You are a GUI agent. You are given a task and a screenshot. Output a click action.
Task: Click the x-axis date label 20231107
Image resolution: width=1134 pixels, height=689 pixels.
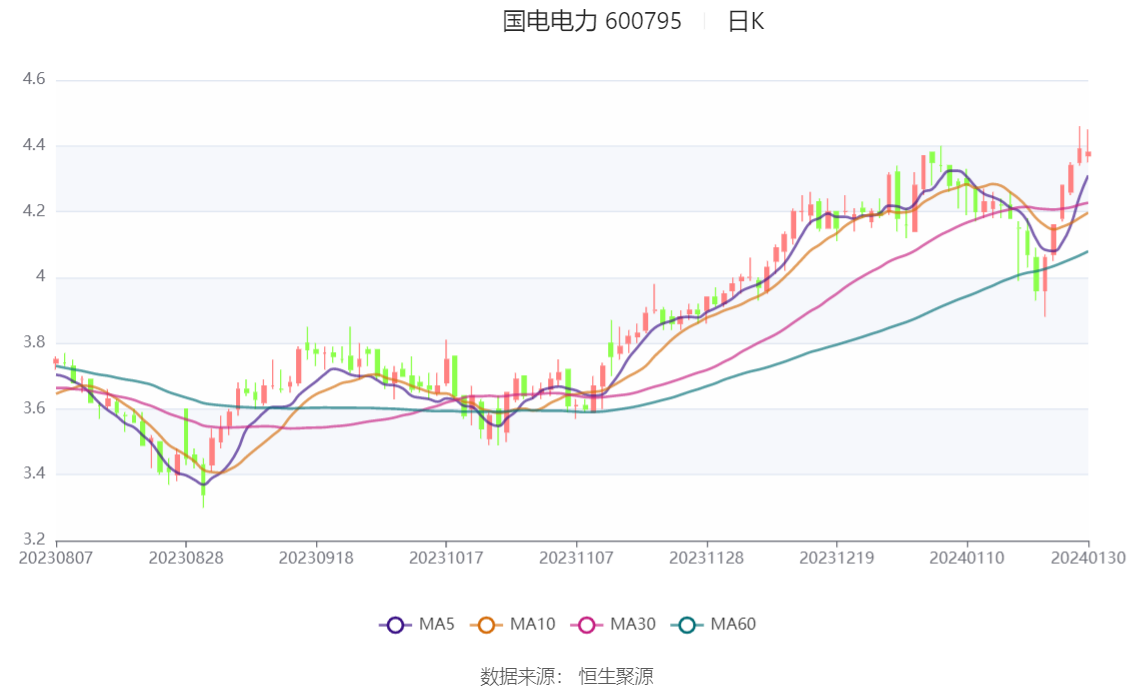[576, 558]
